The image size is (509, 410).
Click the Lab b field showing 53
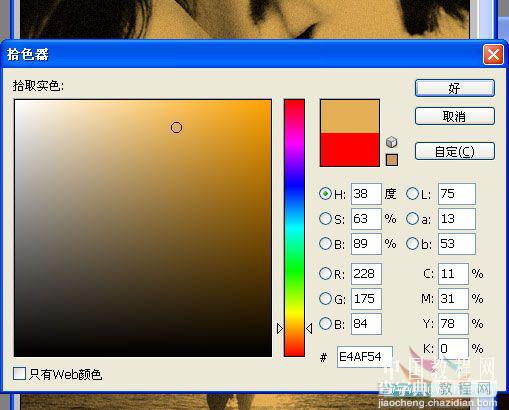click(x=457, y=244)
